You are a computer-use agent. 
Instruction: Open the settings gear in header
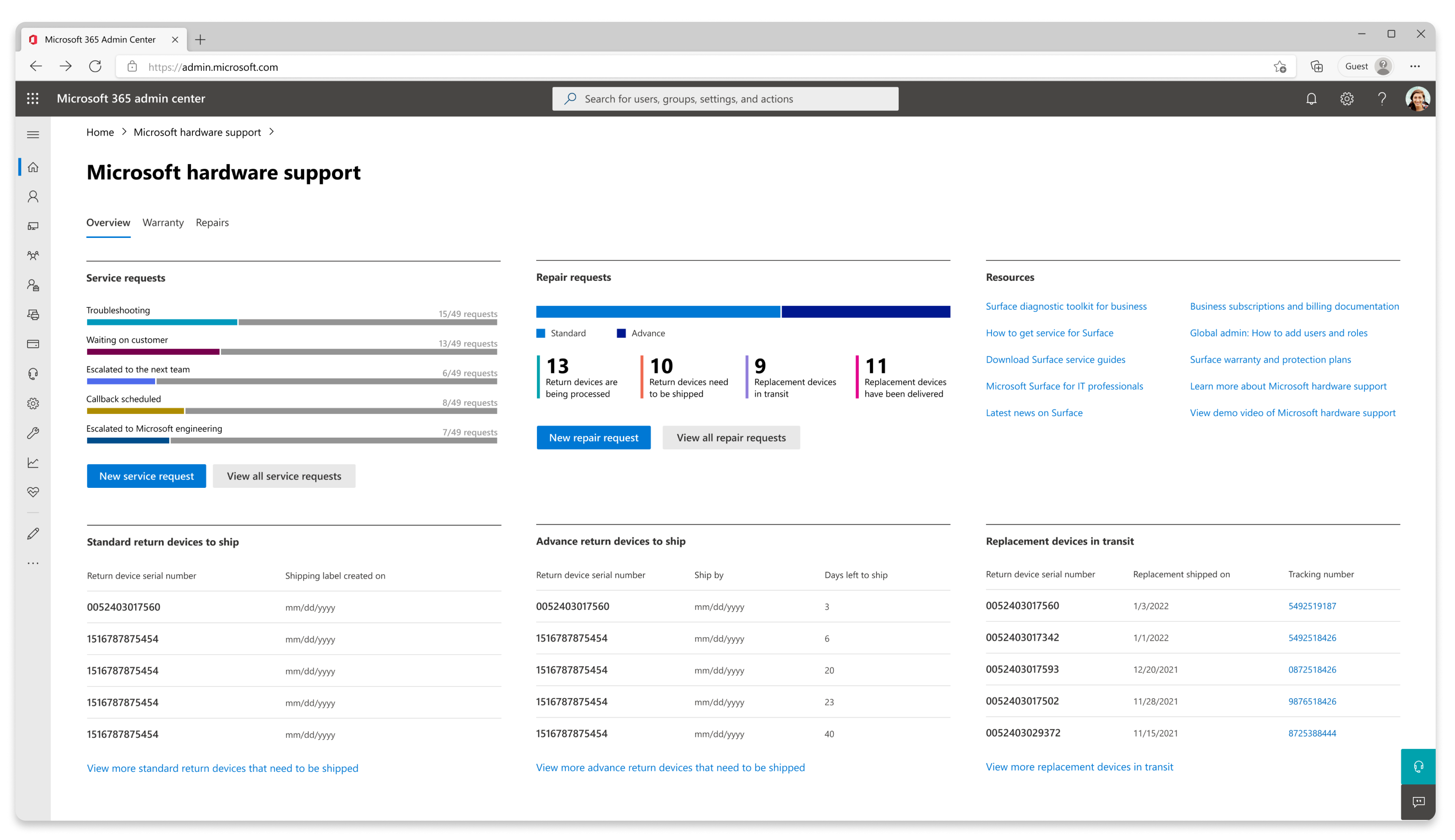click(x=1347, y=99)
